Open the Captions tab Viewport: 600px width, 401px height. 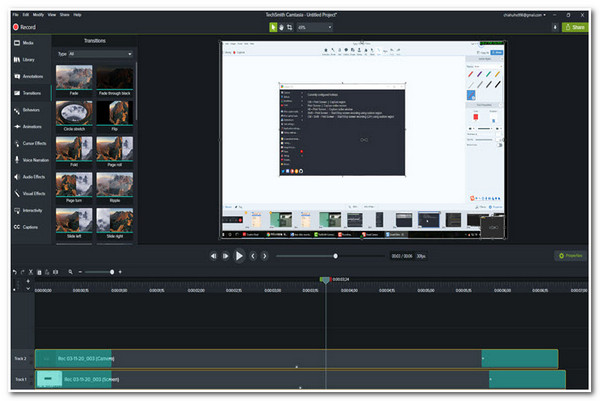(x=26, y=227)
